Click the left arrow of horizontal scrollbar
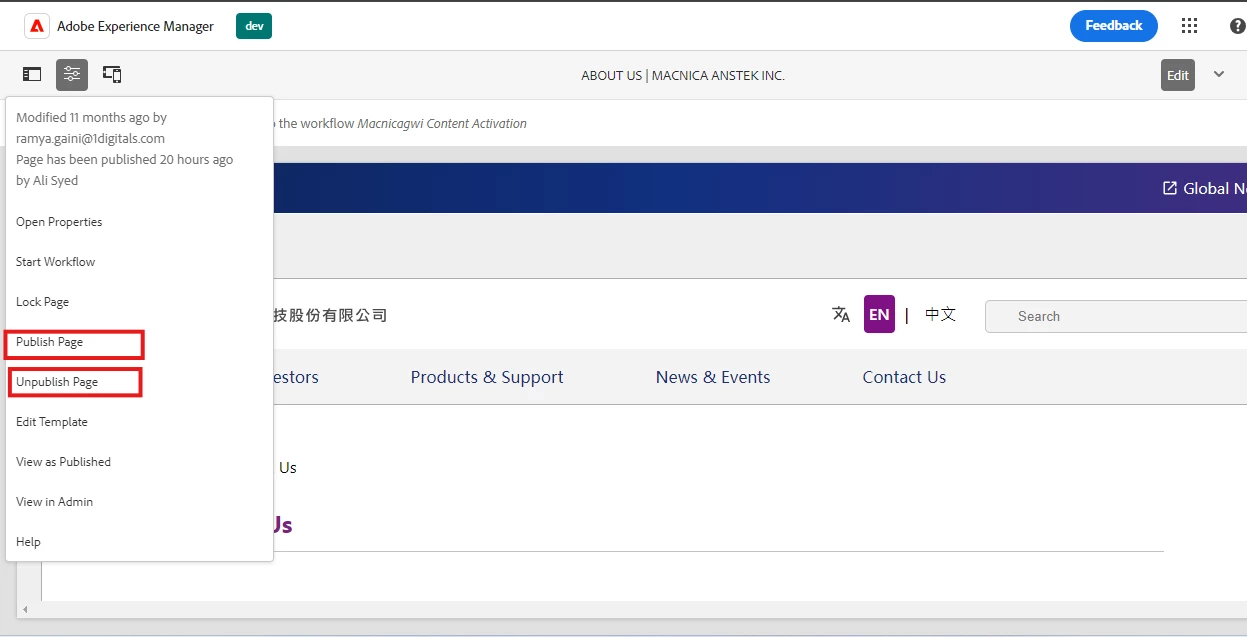 pyautogui.click(x=25, y=609)
